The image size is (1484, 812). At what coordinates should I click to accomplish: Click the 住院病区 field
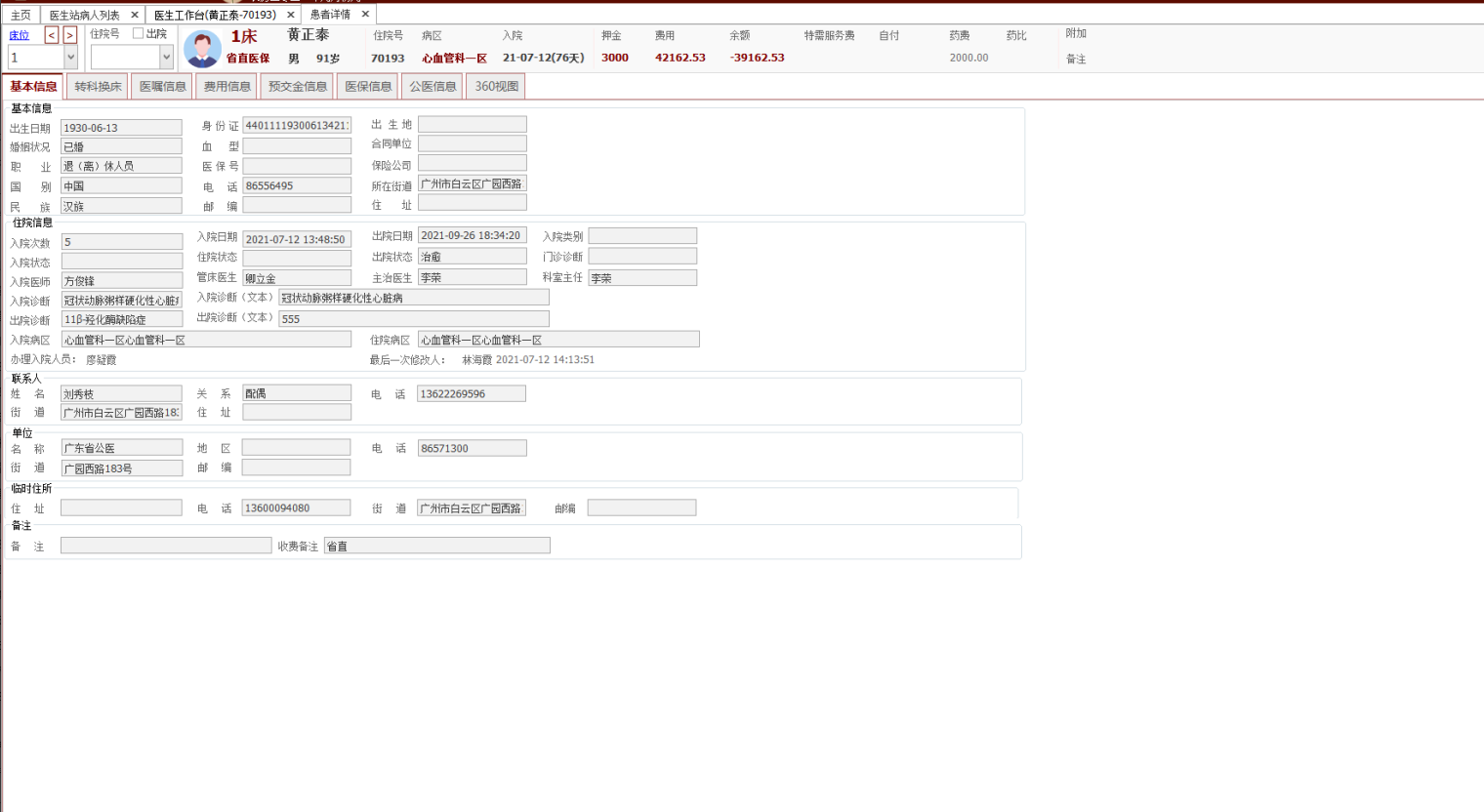coord(558,340)
